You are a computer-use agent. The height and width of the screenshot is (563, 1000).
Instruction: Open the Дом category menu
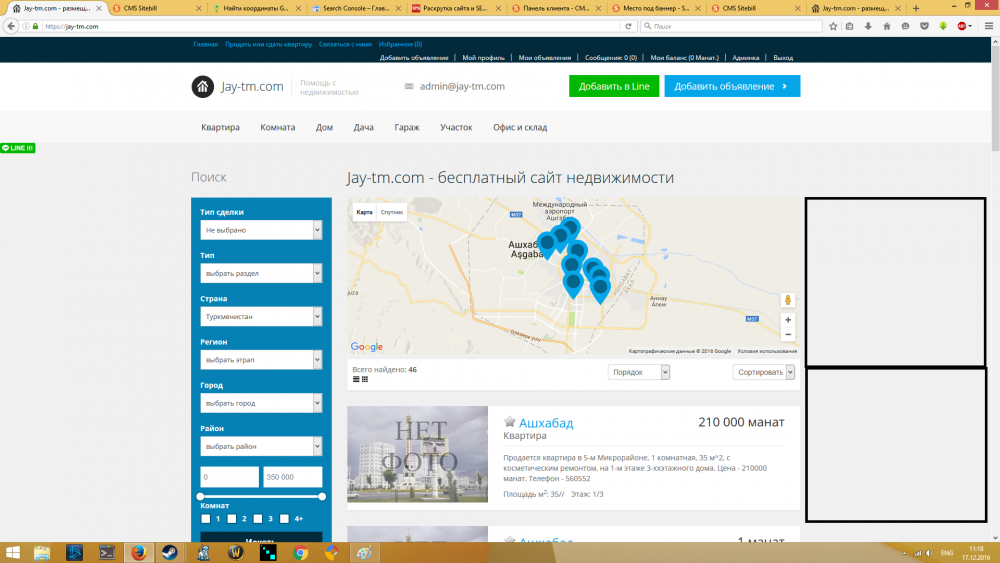[x=324, y=128]
